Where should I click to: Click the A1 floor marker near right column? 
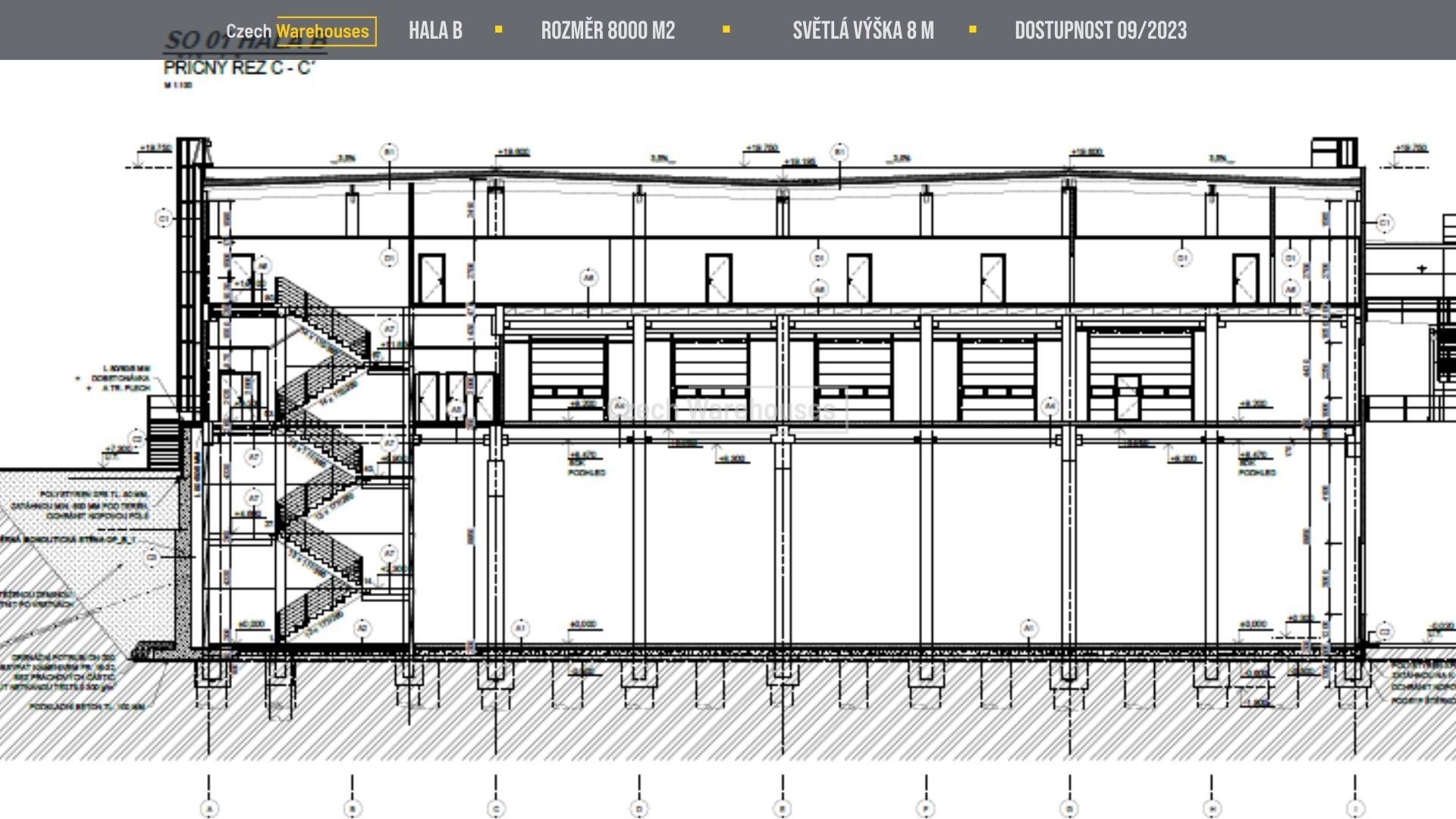1028,628
